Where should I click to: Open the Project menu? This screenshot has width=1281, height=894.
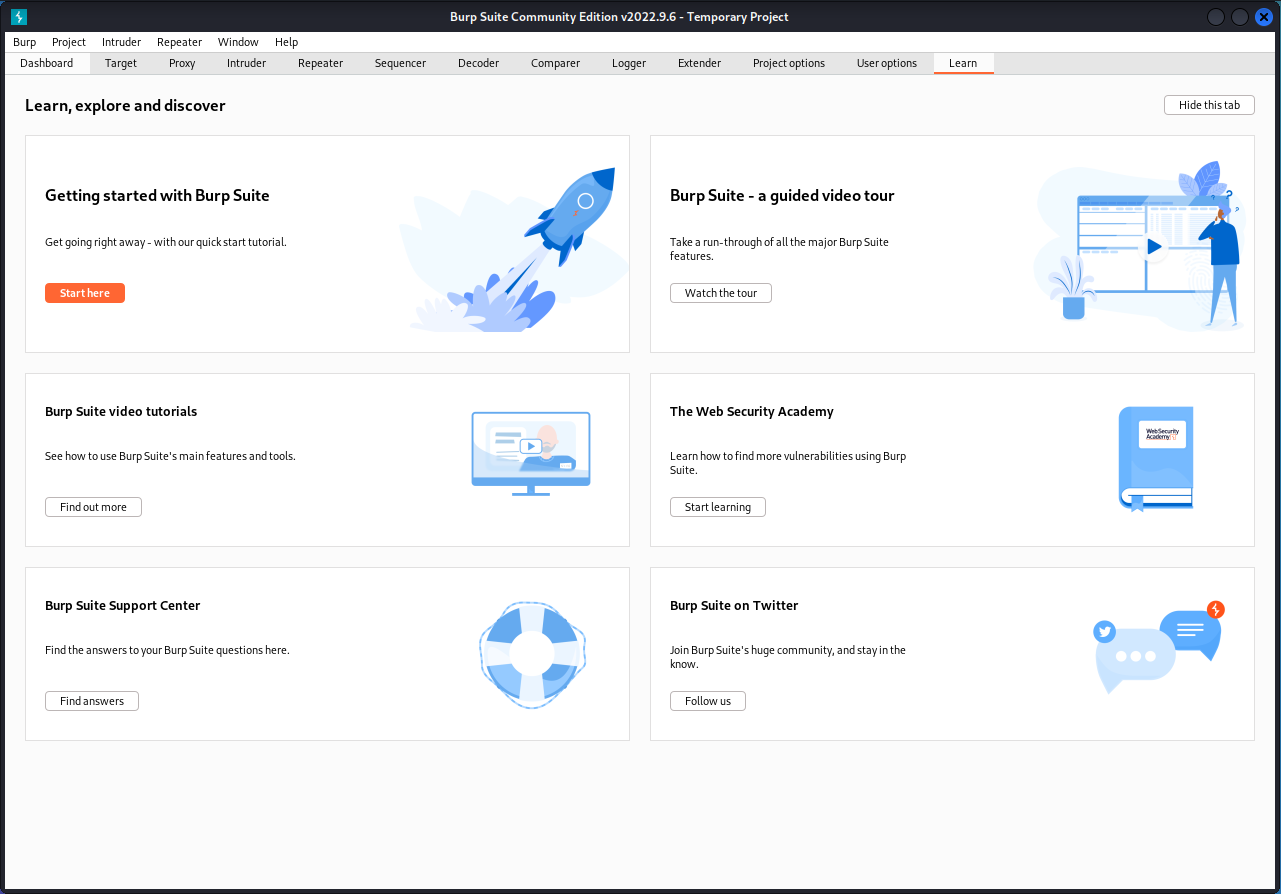[x=69, y=42]
